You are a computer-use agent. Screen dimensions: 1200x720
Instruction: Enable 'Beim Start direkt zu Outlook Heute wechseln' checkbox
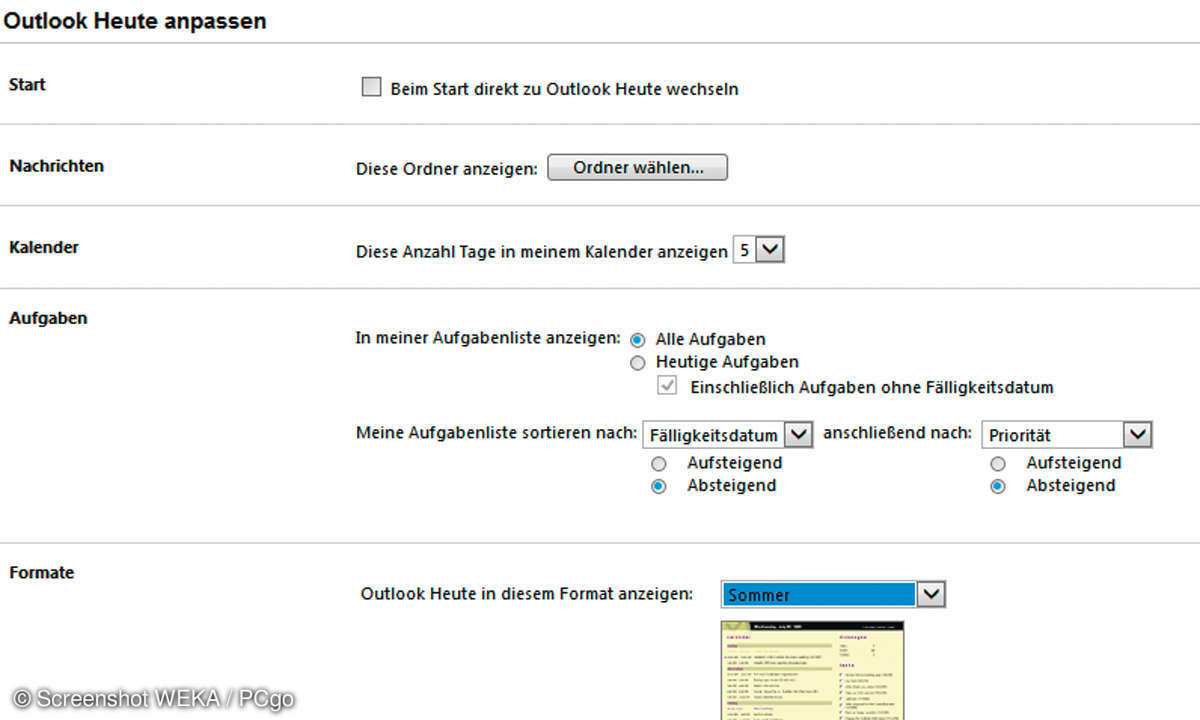[372, 88]
